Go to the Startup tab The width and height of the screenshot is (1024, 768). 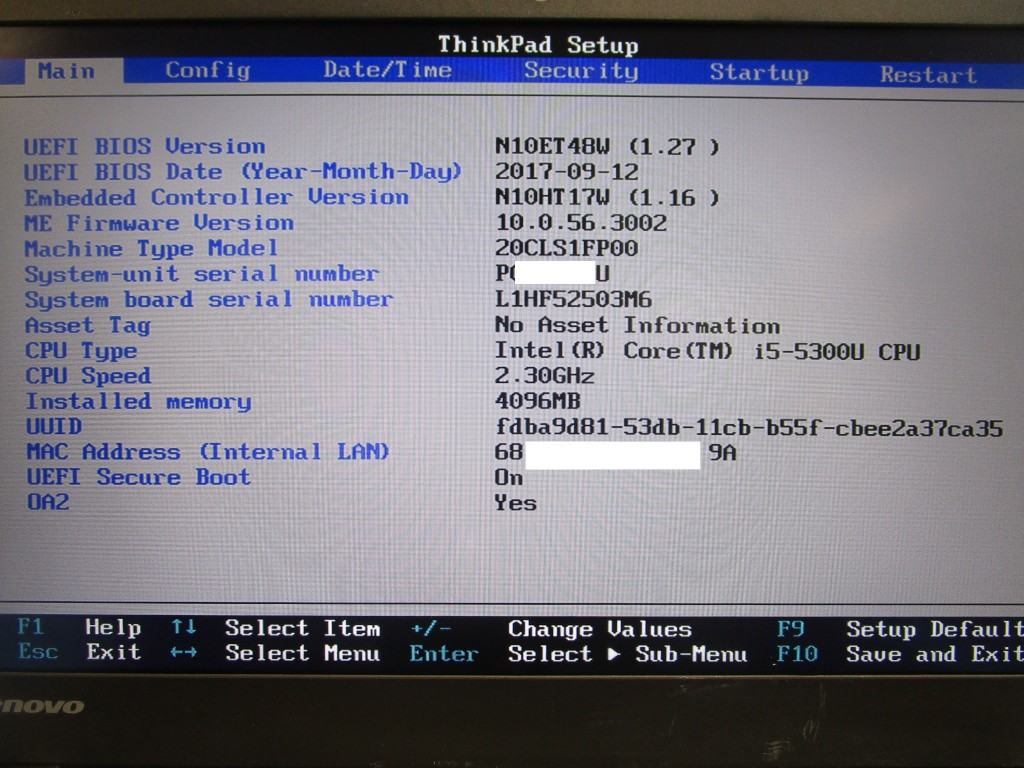tap(759, 72)
